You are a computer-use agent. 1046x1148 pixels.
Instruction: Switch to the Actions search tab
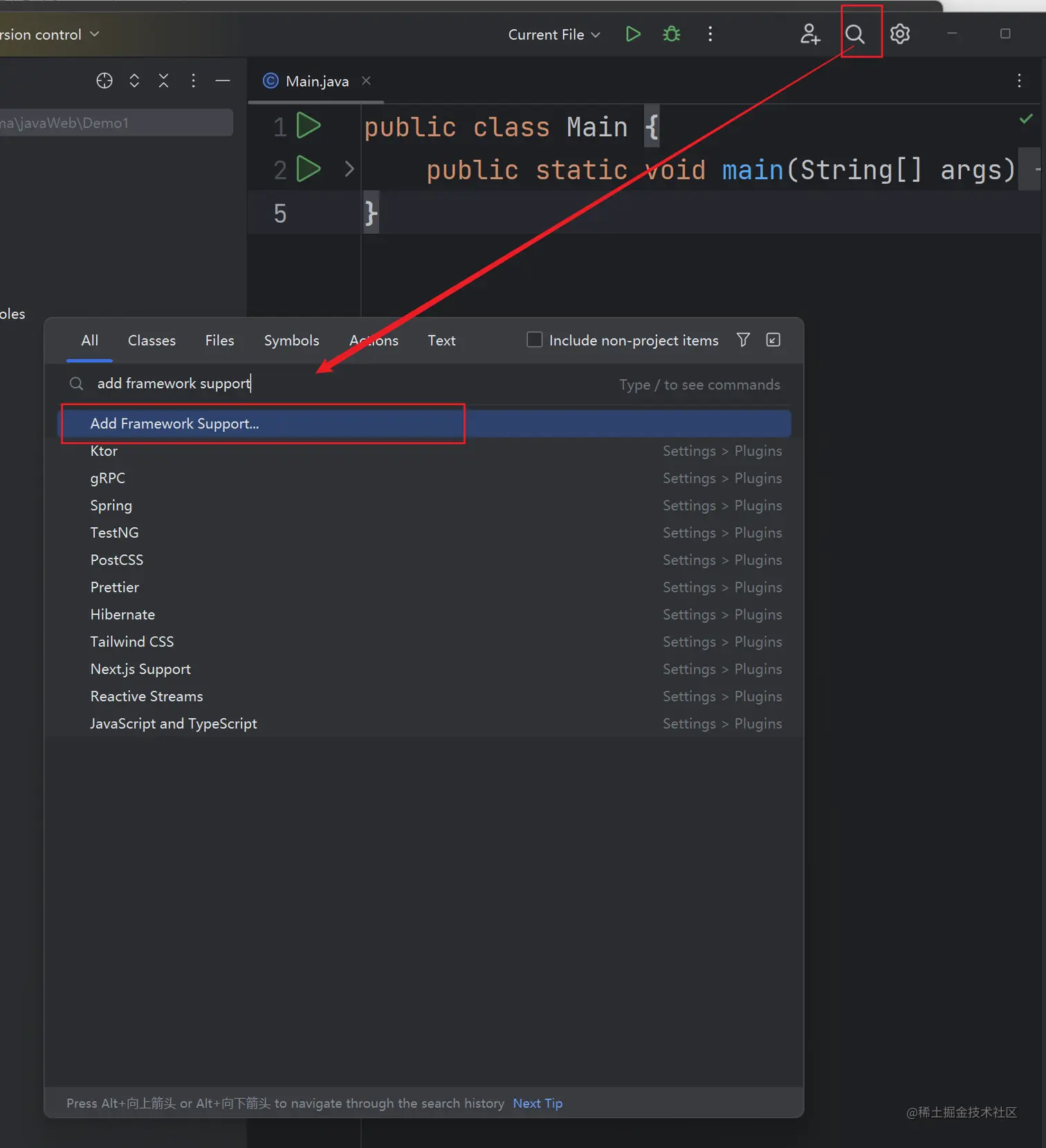coord(374,340)
